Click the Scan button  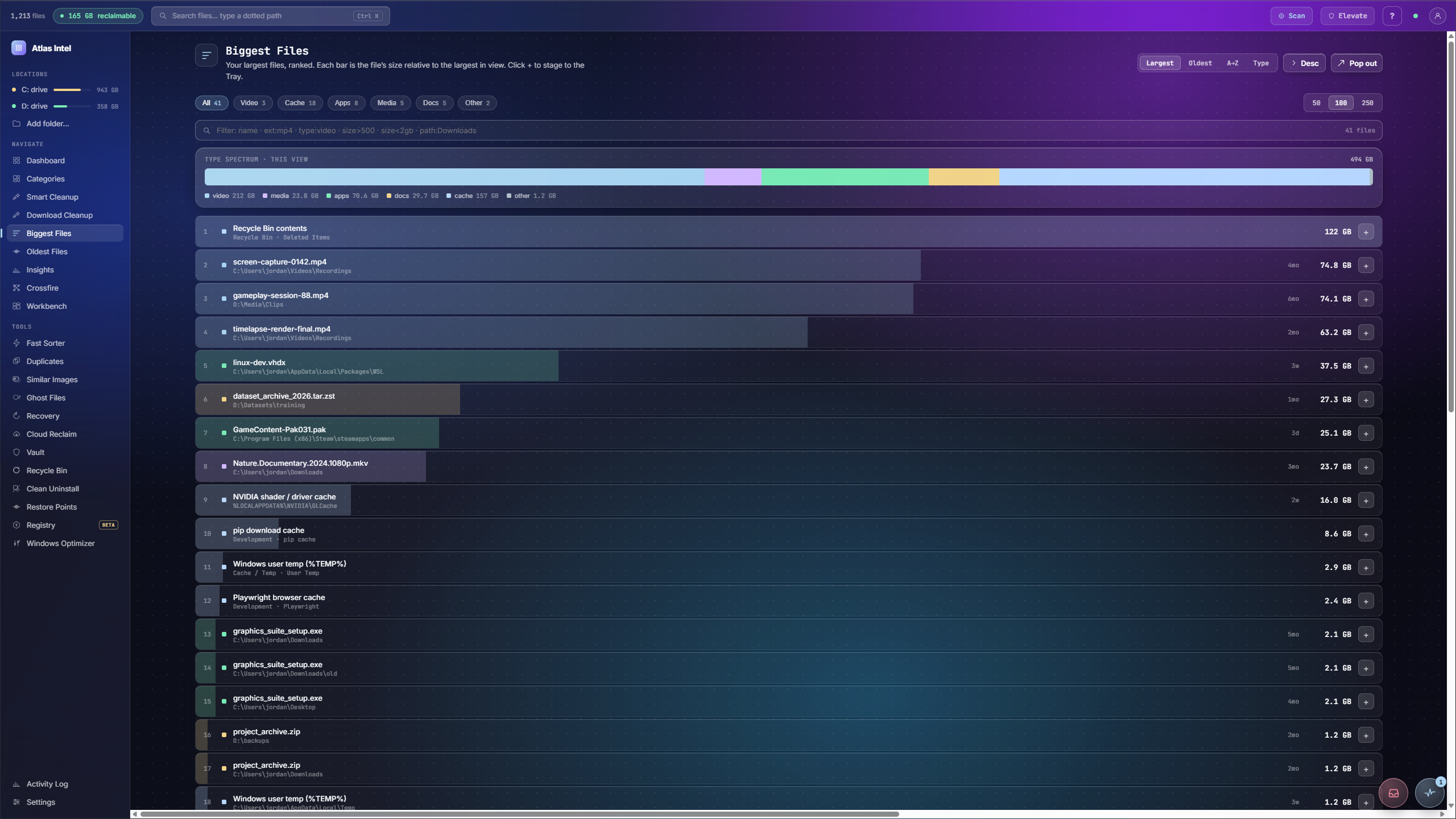[x=1291, y=16]
